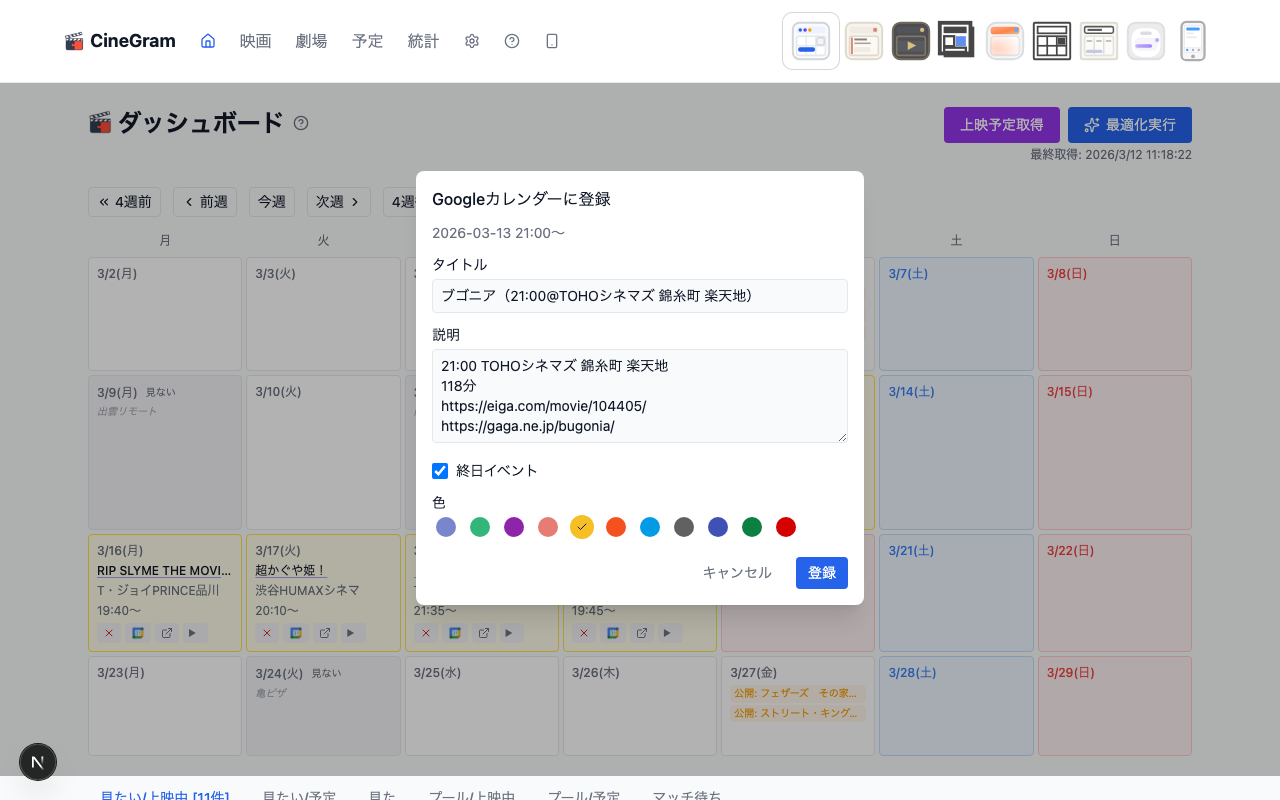Viewport: 1280px width, 800px height.
Task: Open the Google Calendar icon on RIP SLYME entry
Action: click(137, 632)
